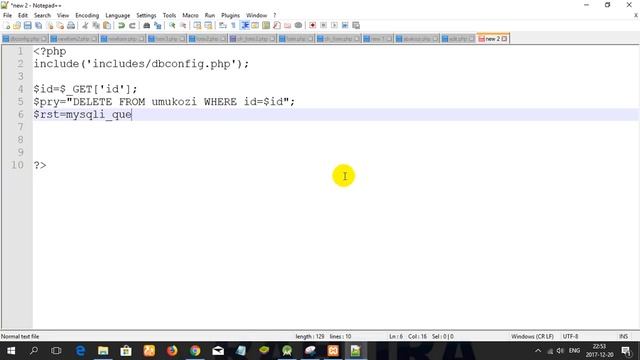
Task: Zoom in using the toolbar icon
Action: pos(172,25)
